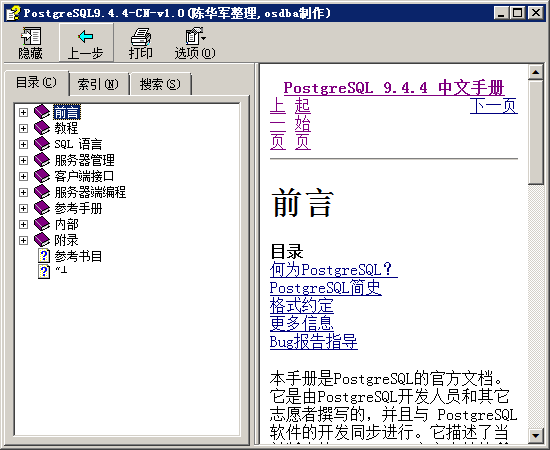The height and width of the screenshot is (450, 550).
Task: Select the 参考手册 label in the tree
Action: tap(78, 208)
